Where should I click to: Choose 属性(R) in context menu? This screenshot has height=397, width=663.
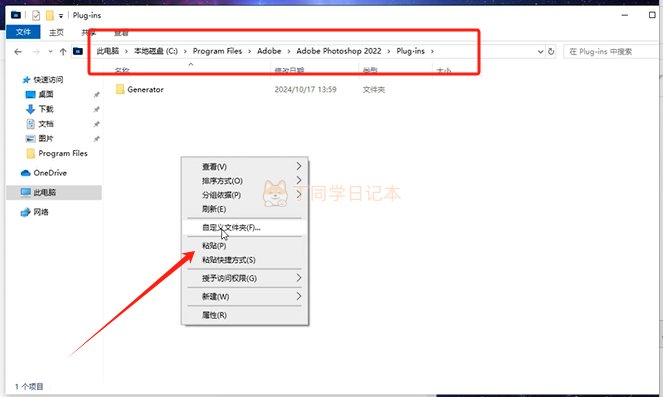click(x=245, y=315)
